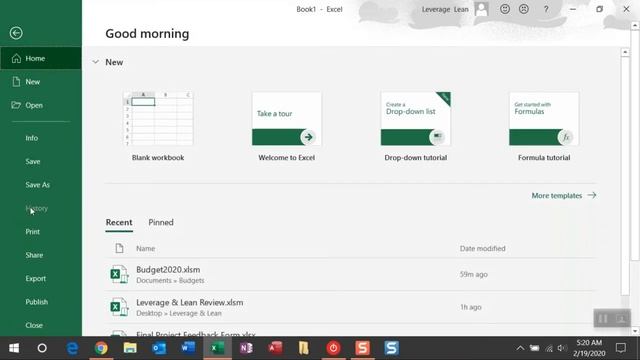Open the Welcome to Excel tour template
Viewport: 640px width, 360px height.
click(287, 119)
